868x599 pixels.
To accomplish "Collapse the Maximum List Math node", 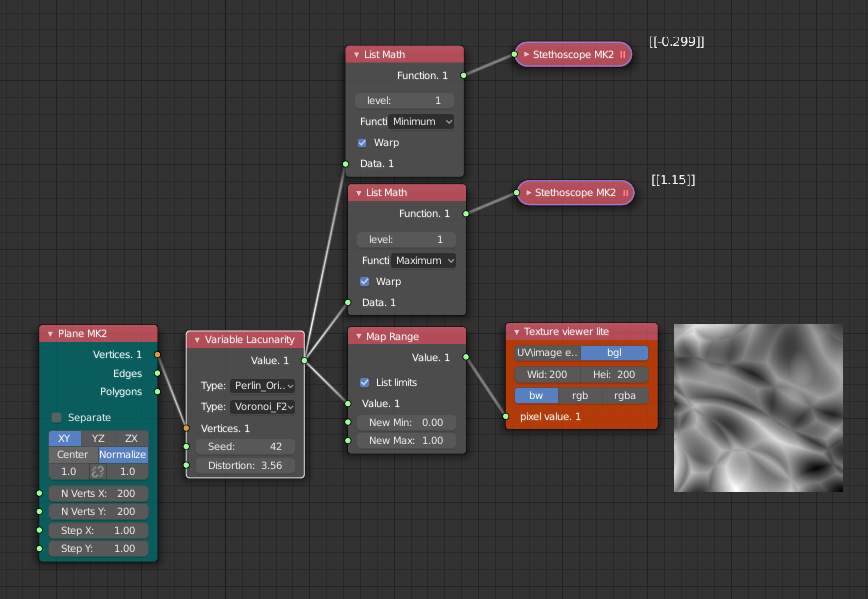I will tap(359, 193).
